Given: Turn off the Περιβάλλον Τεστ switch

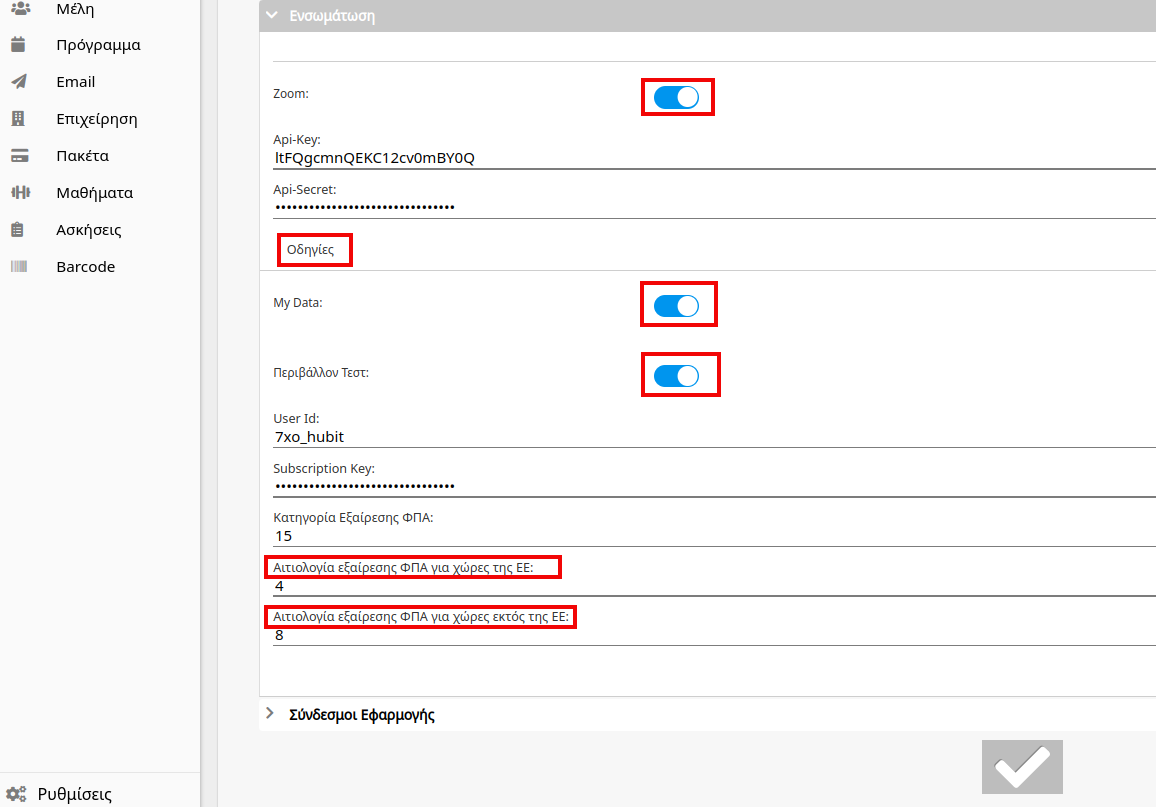Looking at the screenshot, I should pos(676,376).
